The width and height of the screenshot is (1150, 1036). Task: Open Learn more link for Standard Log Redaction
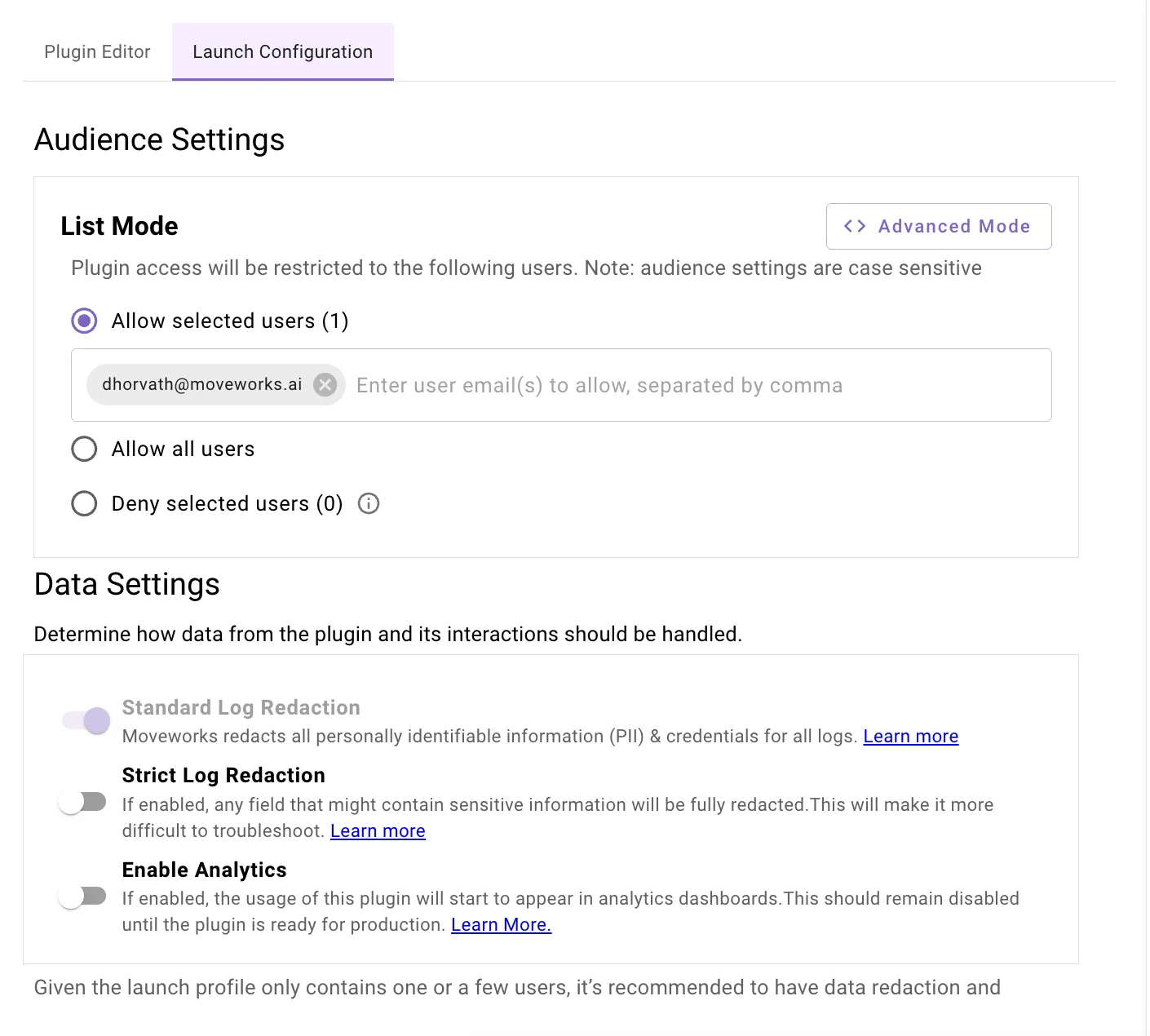pyautogui.click(x=910, y=737)
